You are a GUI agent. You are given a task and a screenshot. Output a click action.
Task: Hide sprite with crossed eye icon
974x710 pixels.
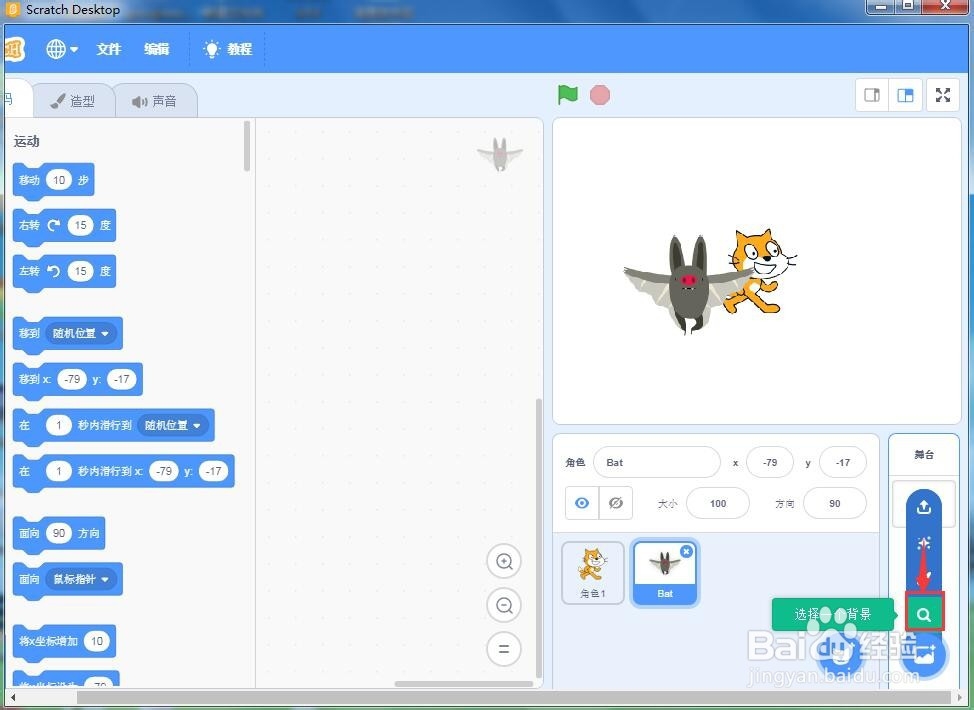616,503
